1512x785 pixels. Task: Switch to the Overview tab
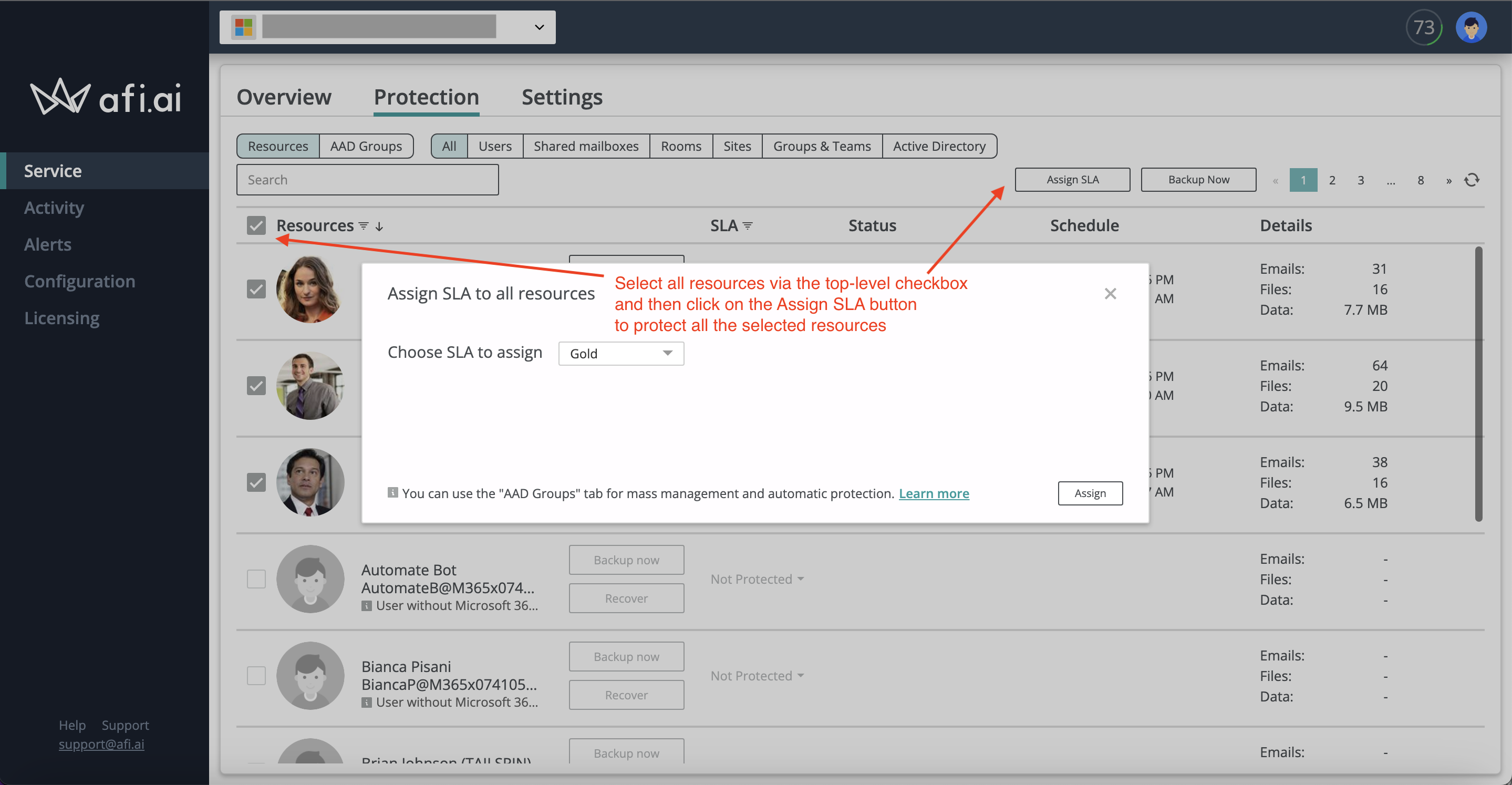[284, 97]
